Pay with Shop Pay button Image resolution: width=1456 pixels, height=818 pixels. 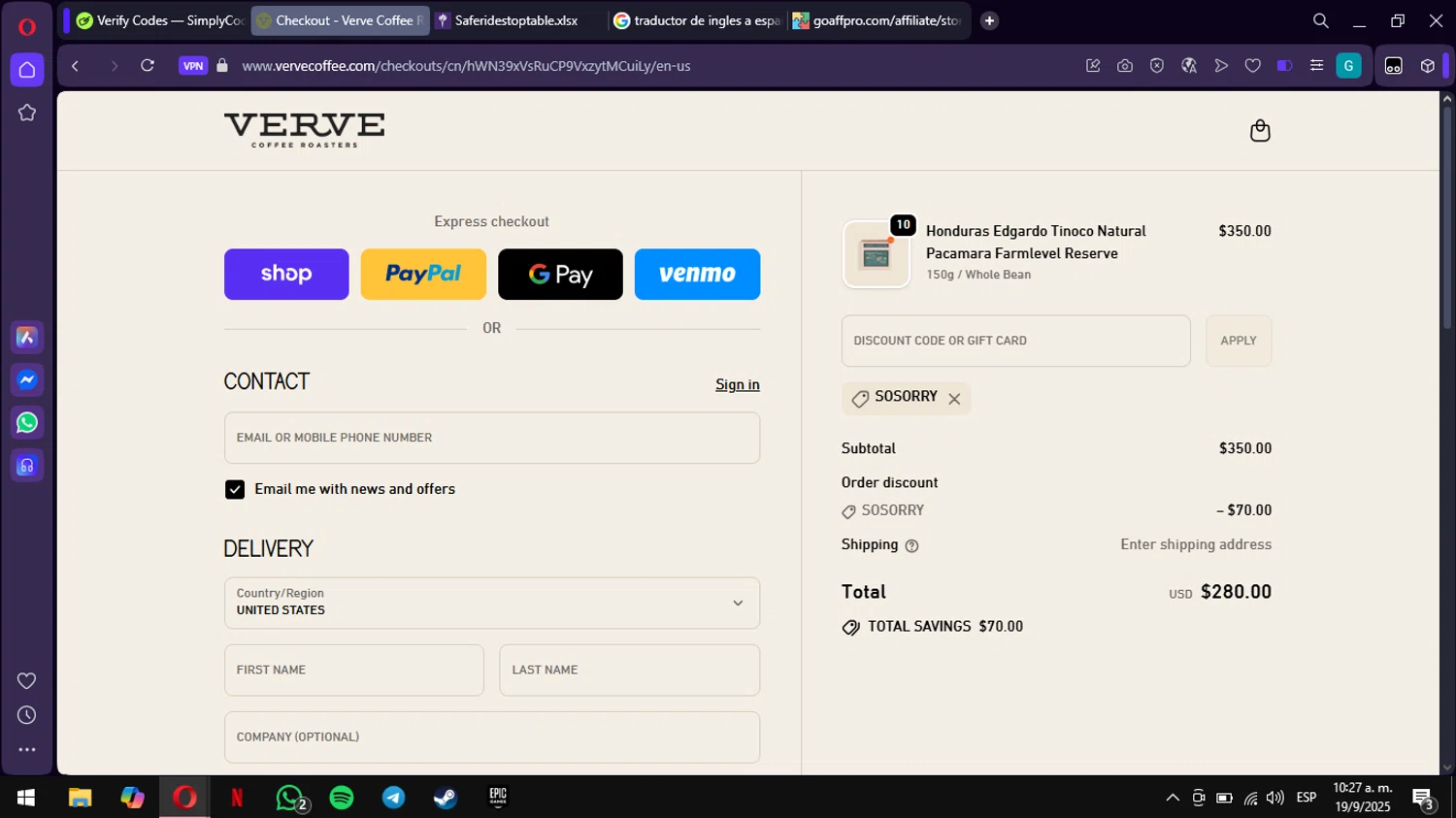pyautogui.click(x=286, y=274)
